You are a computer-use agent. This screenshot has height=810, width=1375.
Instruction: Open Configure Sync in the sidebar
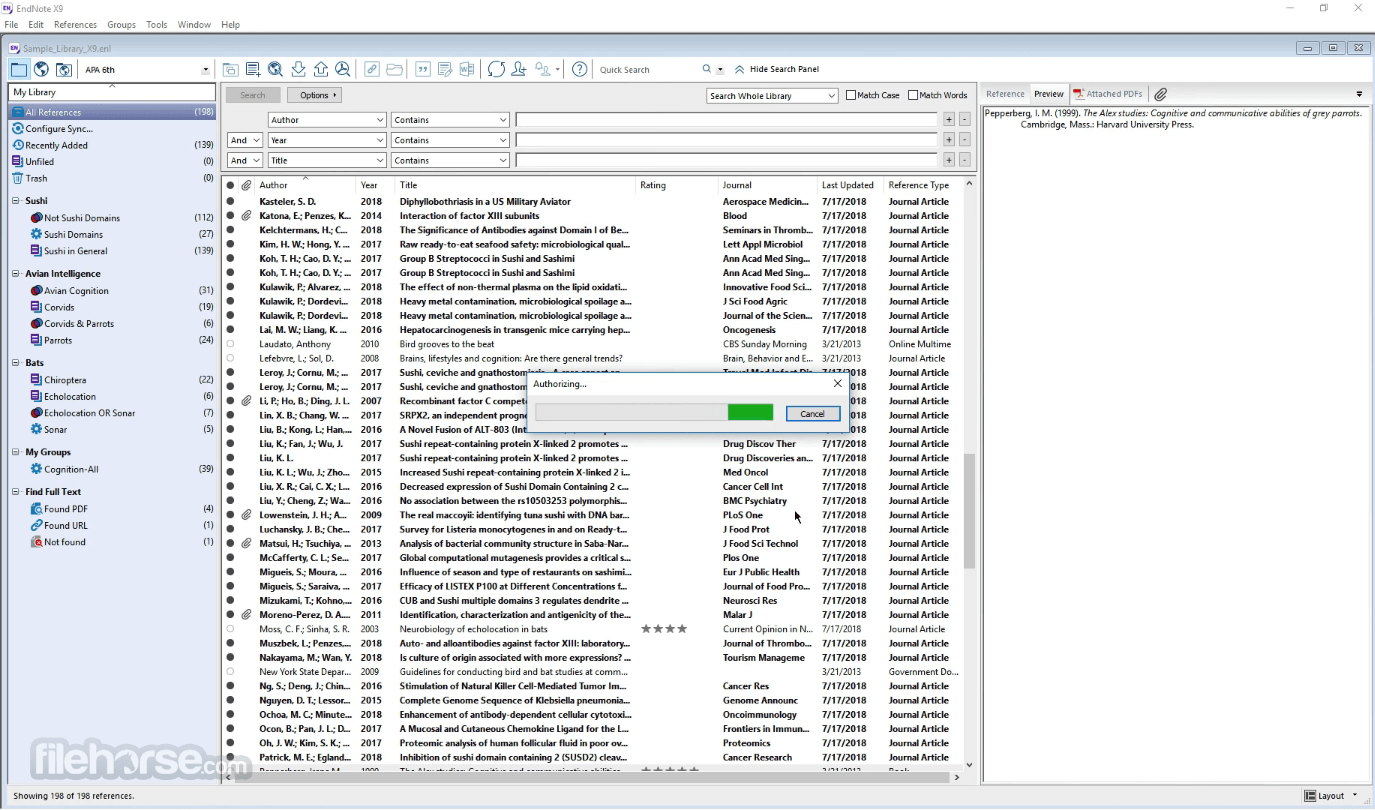click(x=112, y=128)
